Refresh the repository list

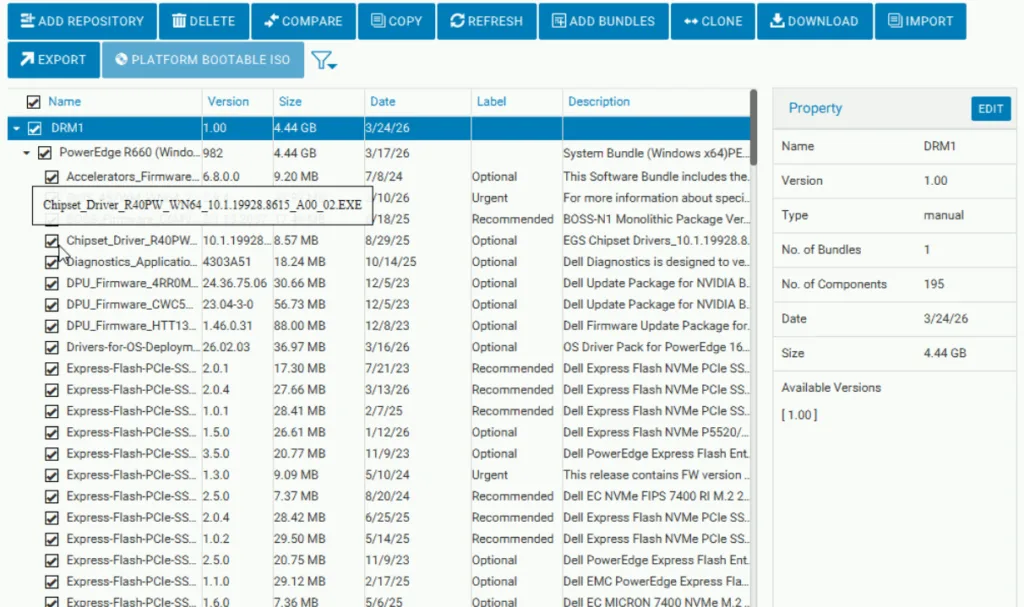click(x=486, y=21)
